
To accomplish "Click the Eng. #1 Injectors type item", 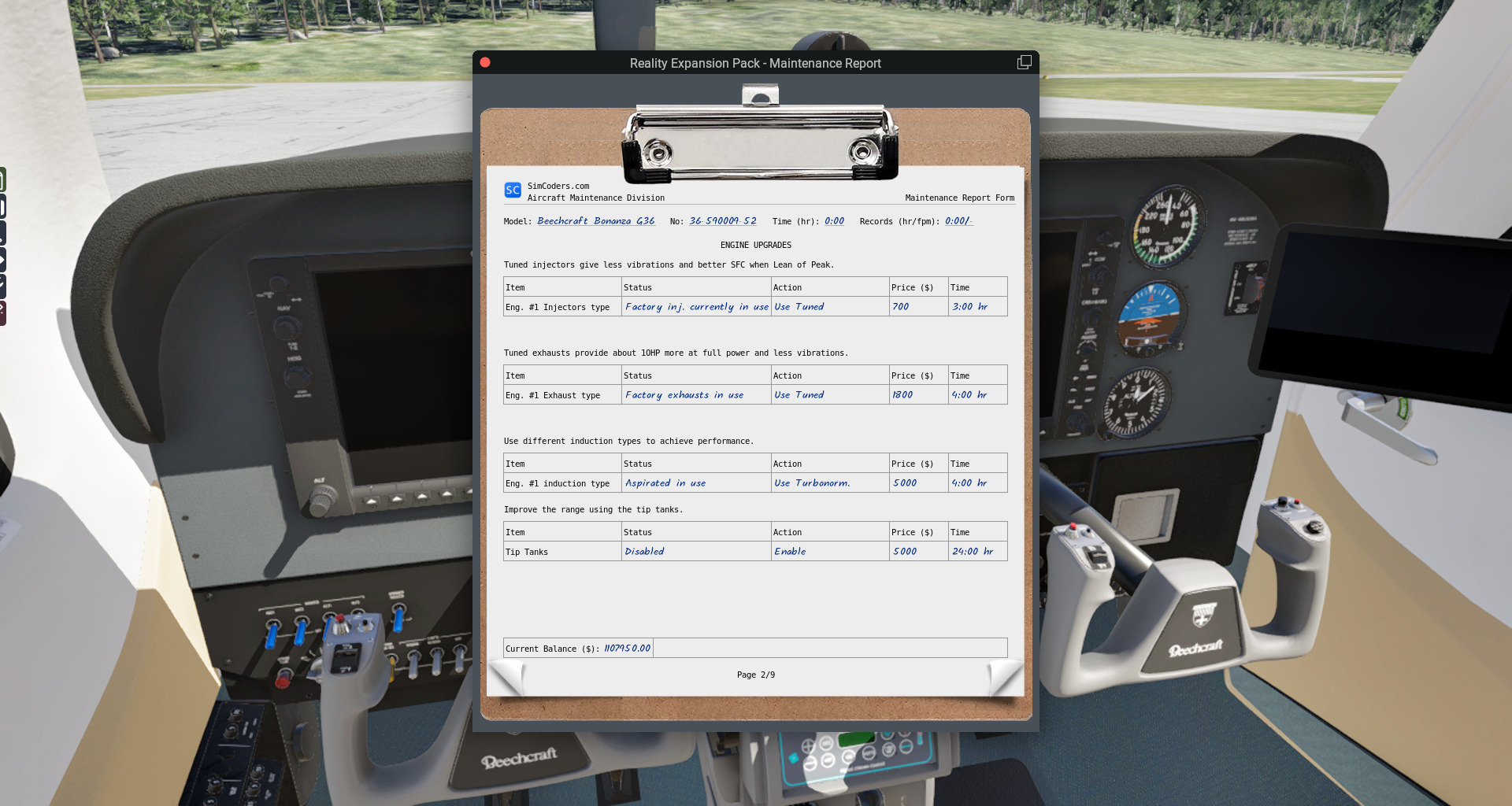I will click(558, 308).
